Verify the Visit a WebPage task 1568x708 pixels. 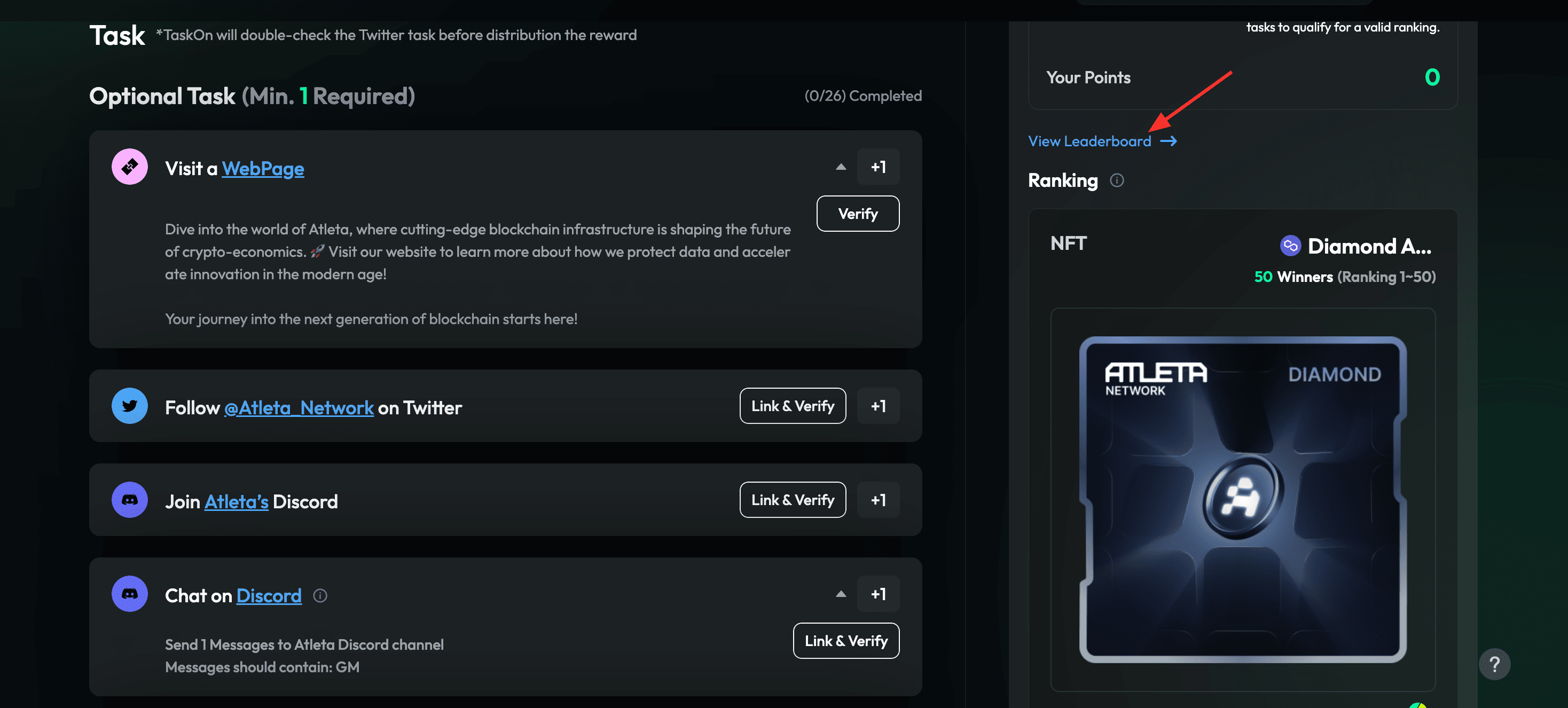pos(858,214)
